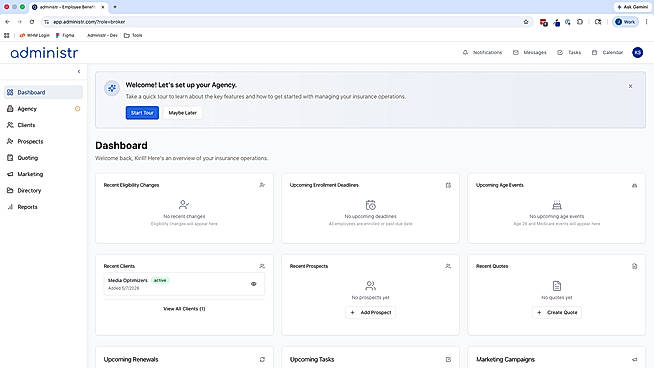
Task: Click the Recent Eligibility Changes card icon
Action: pos(262,185)
